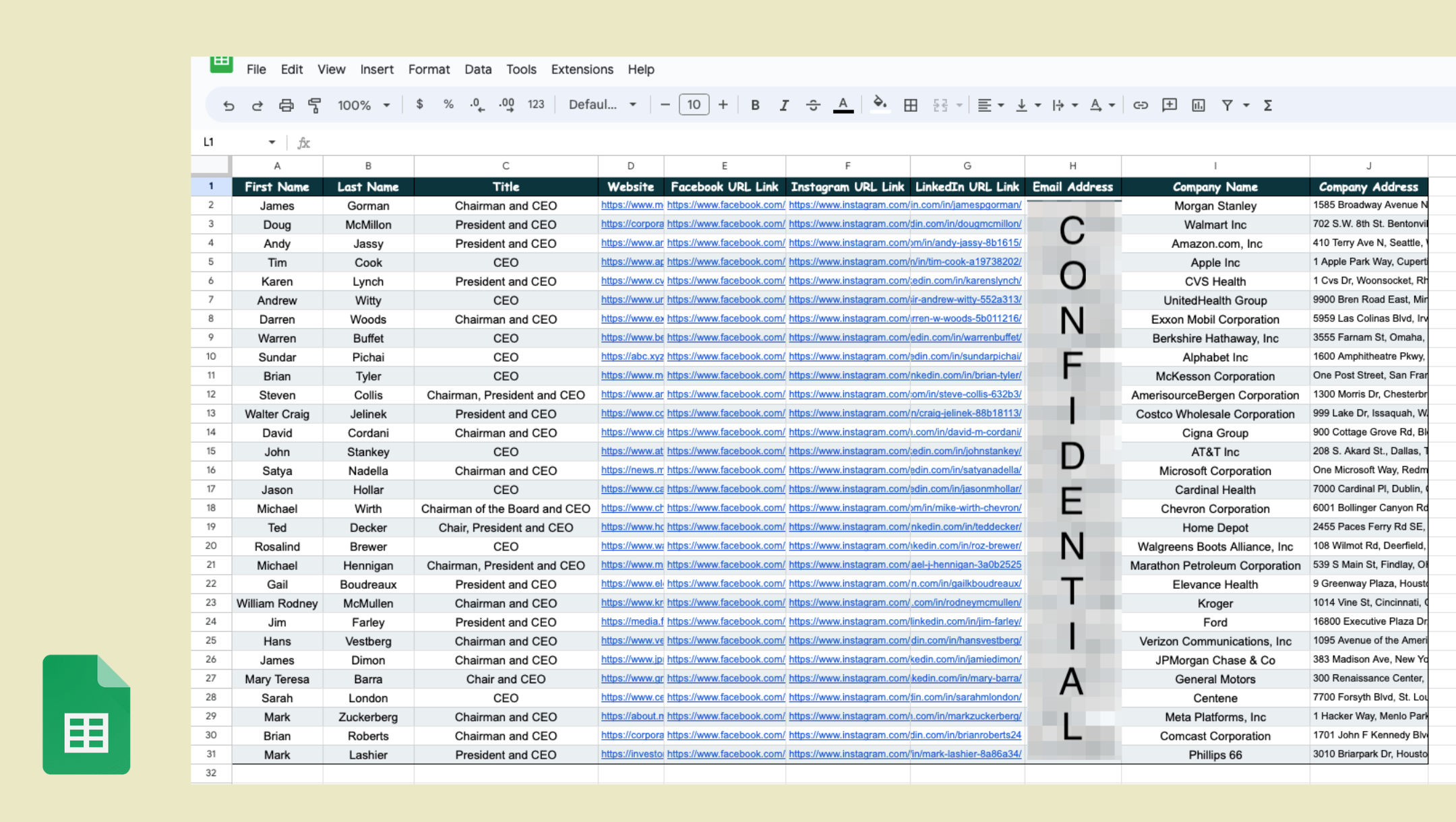Click Mark Lashier's website link
The height and width of the screenshot is (822, 1456).
(632, 754)
